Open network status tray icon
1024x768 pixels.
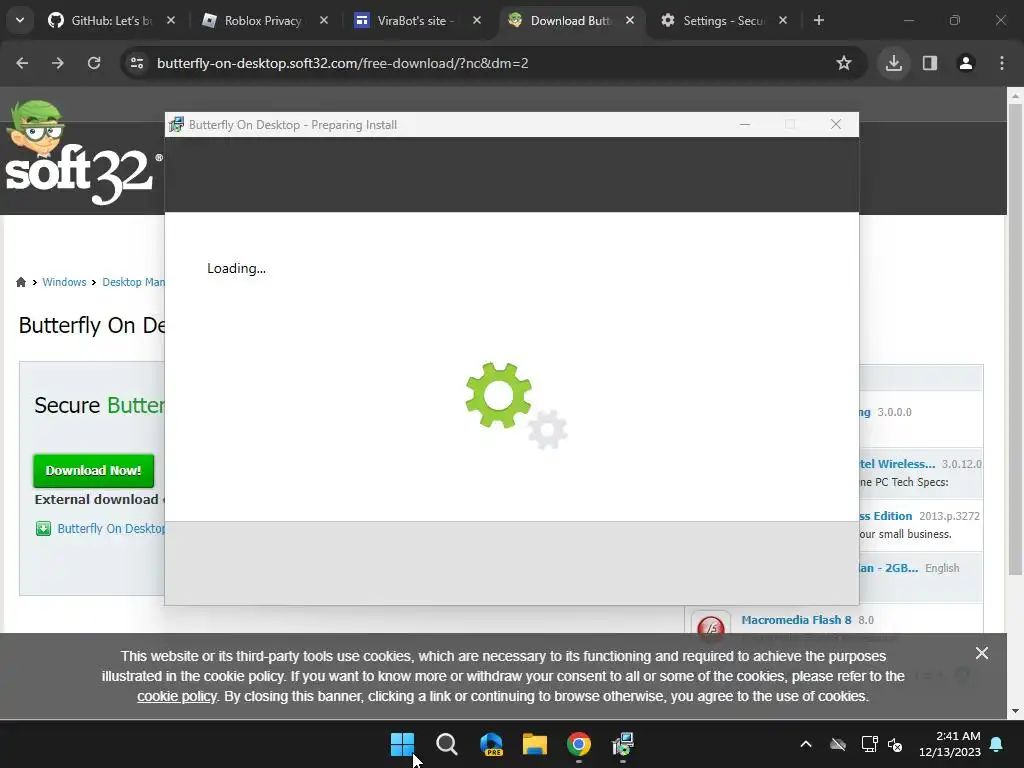point(869,744)
